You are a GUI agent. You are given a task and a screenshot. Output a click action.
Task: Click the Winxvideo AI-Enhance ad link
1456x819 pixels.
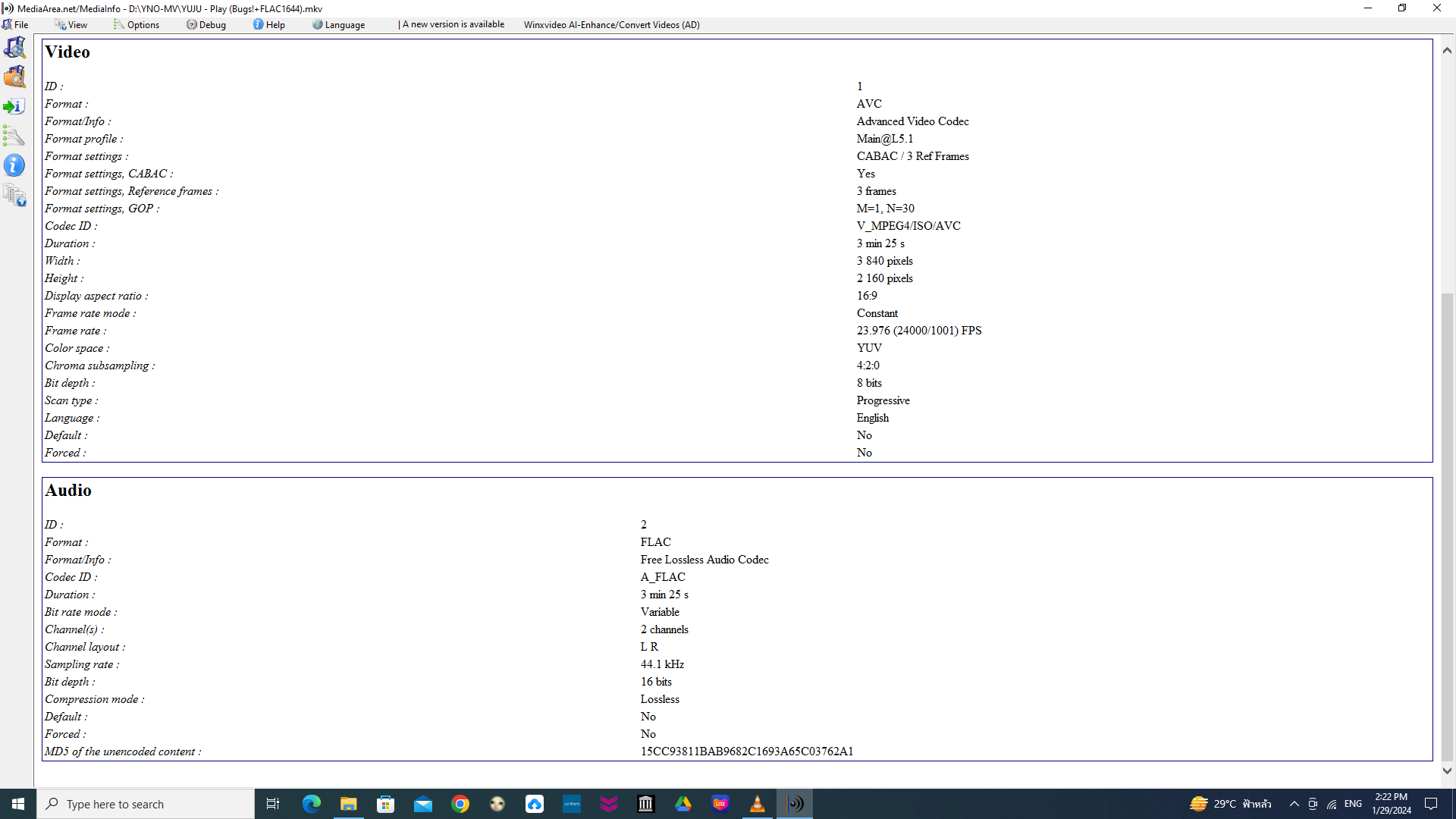pos(611,24)
